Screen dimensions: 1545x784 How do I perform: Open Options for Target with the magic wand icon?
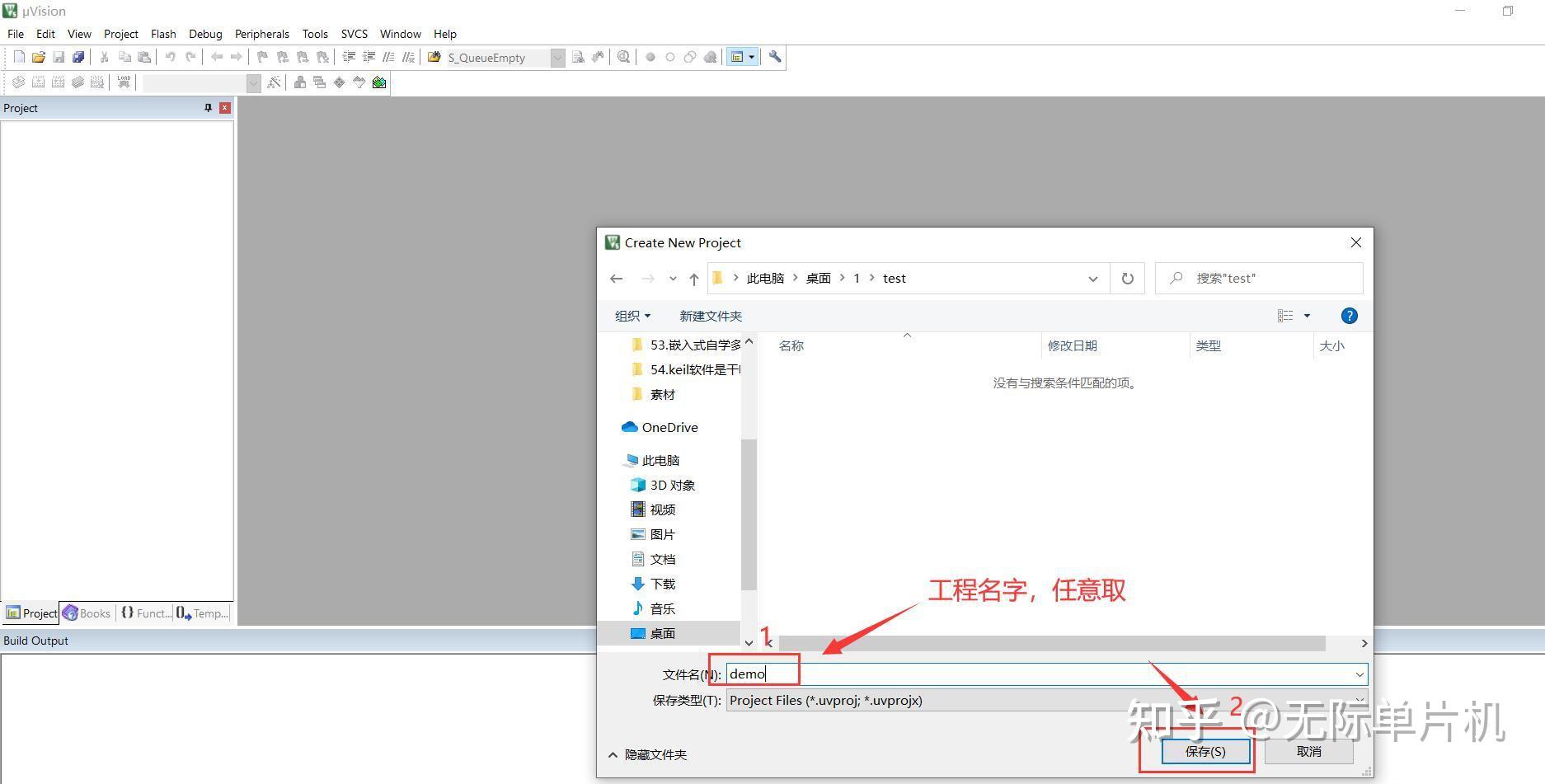275,82
